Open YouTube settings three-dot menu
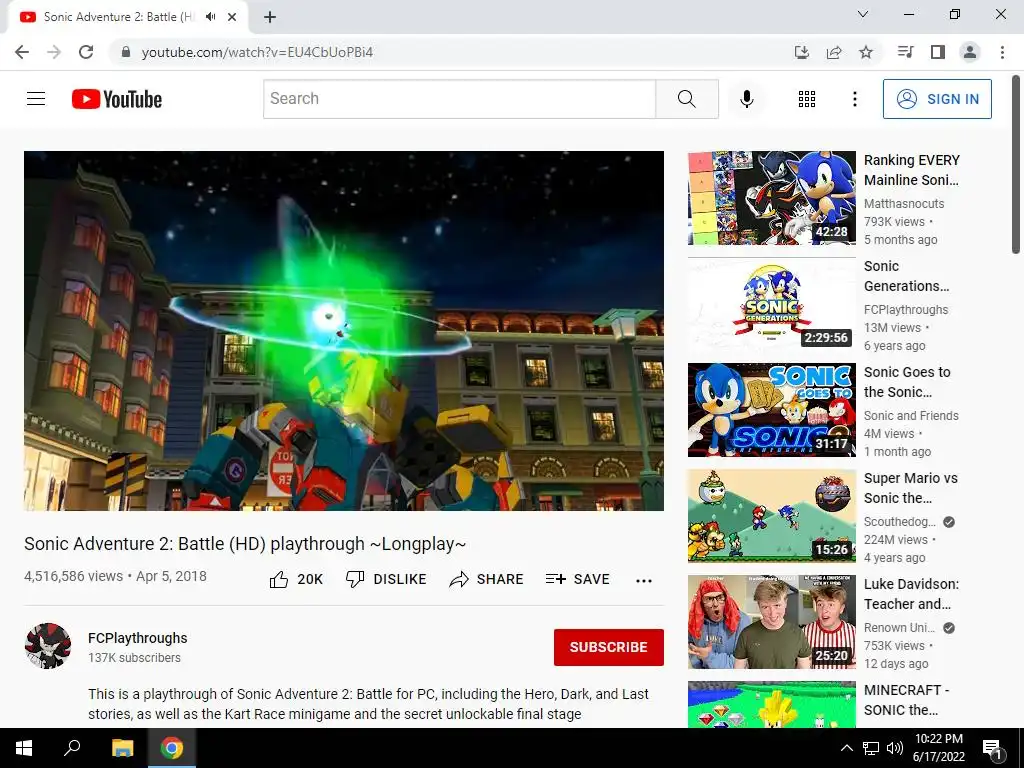Viewport: 1024px width, 768px height. coord(854,99)
